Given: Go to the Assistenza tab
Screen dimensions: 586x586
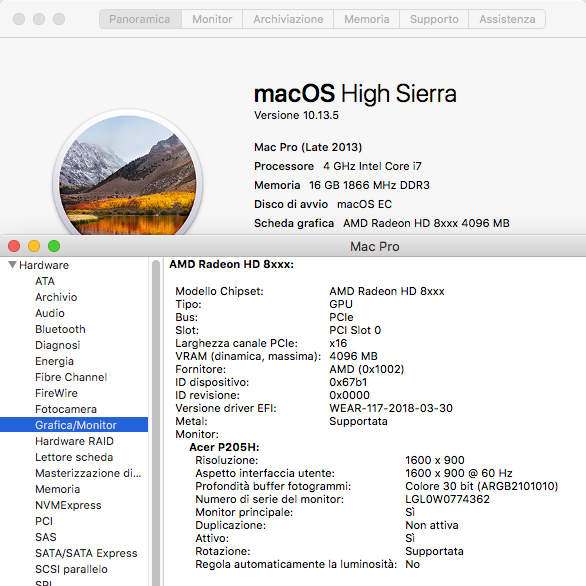Looking at the screenshot, I should click(507, 19).
